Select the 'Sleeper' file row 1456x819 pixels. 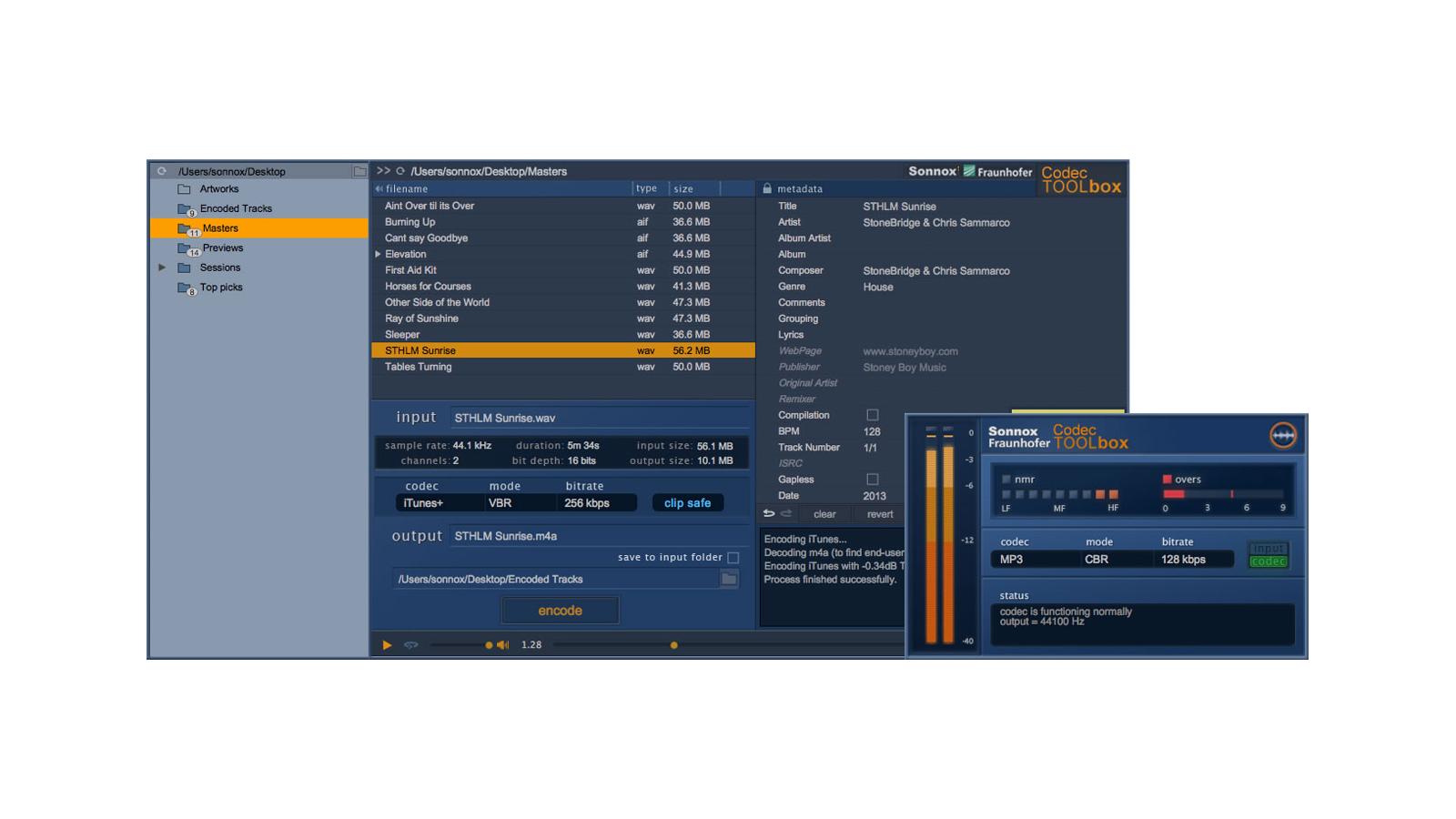pyautogui.click(x=563, y=335)
